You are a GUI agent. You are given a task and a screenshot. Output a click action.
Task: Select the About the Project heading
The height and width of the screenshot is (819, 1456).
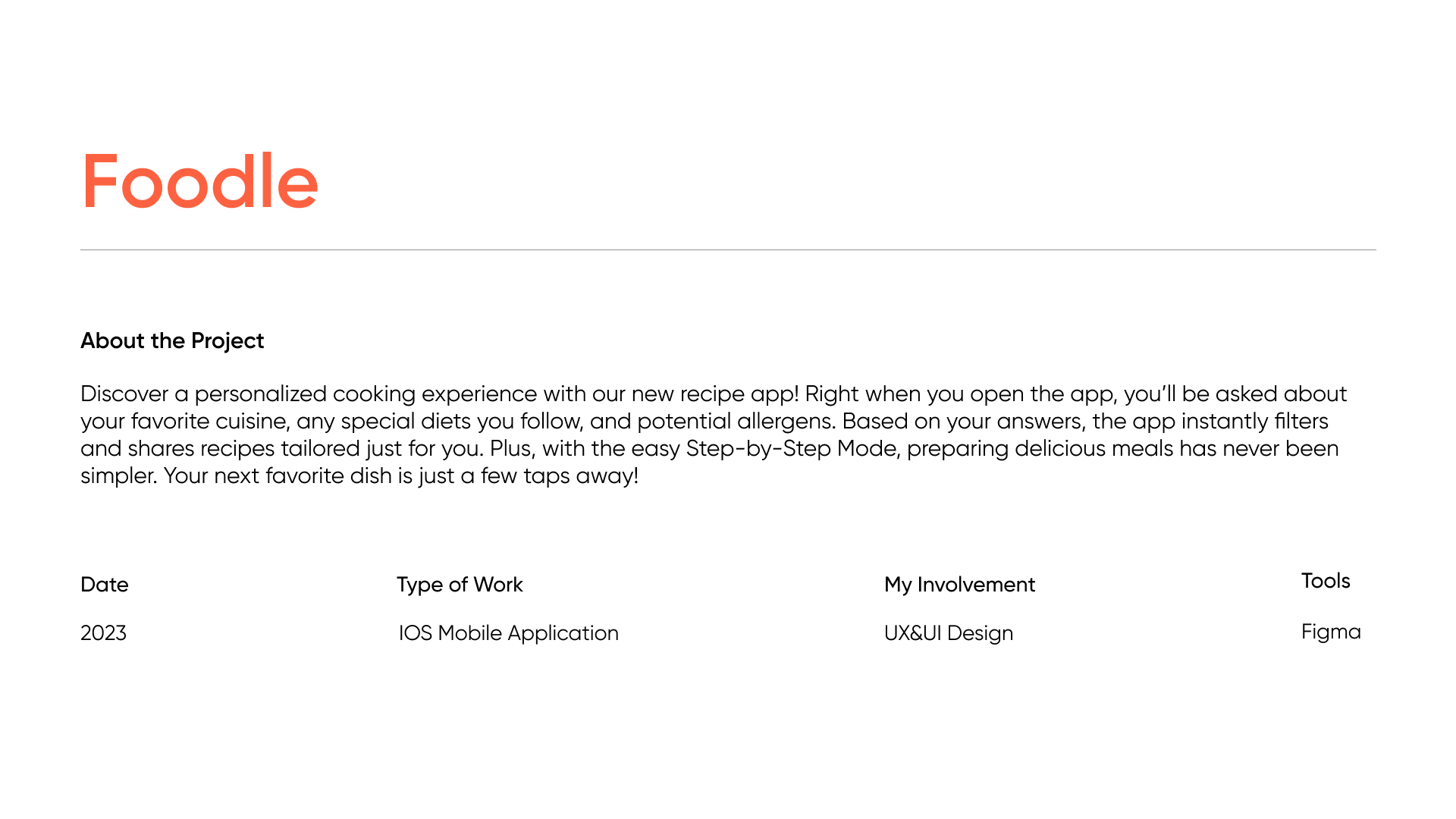[172, 340]
